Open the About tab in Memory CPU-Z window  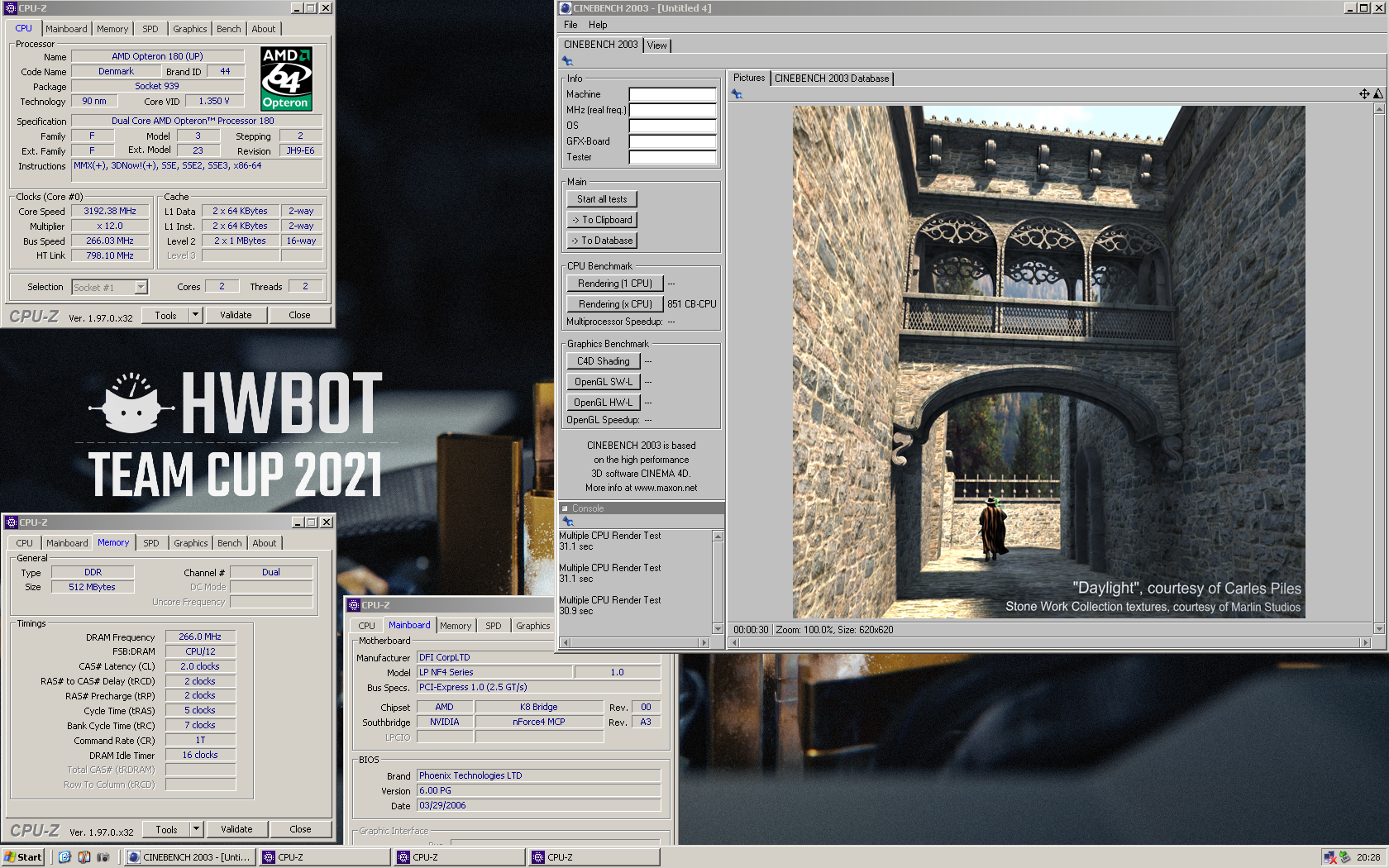point(265,543)
